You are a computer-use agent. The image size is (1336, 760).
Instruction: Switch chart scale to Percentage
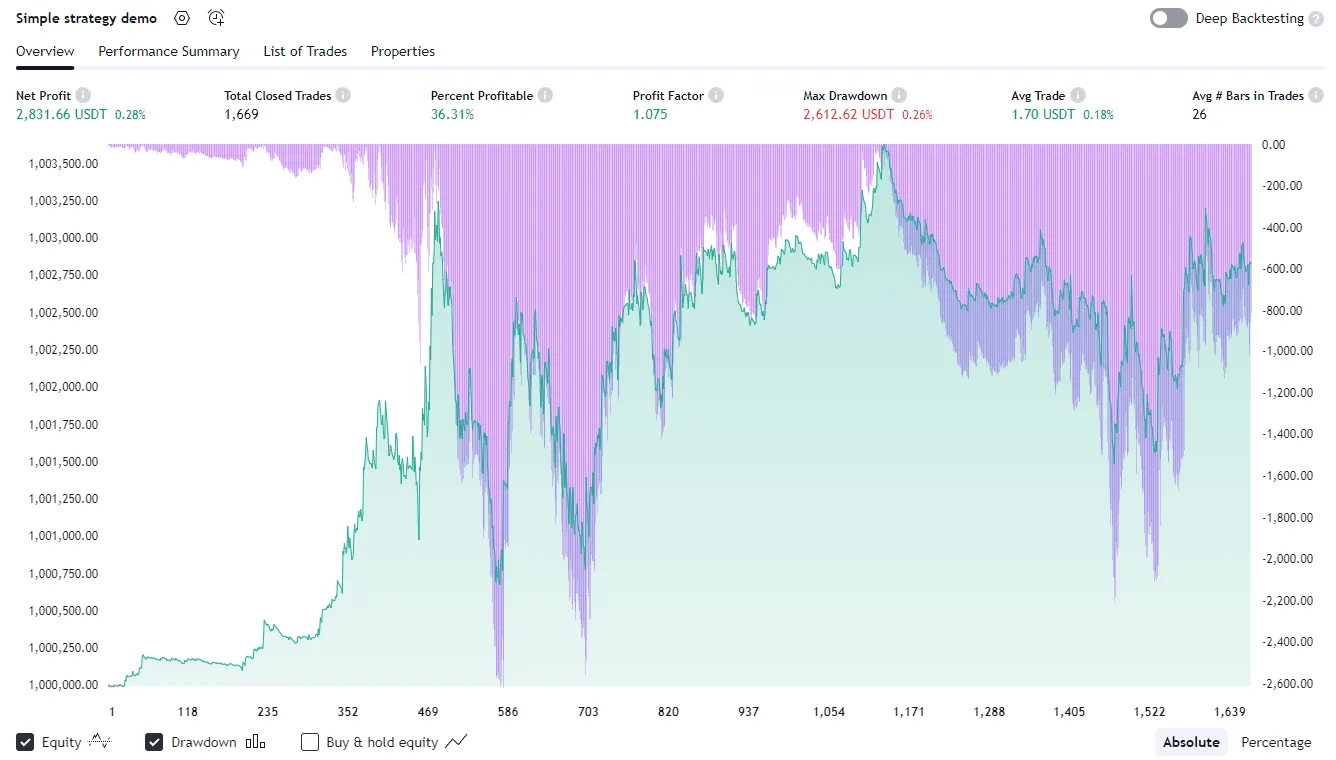pyautogui.click(x=1275, y=742)
